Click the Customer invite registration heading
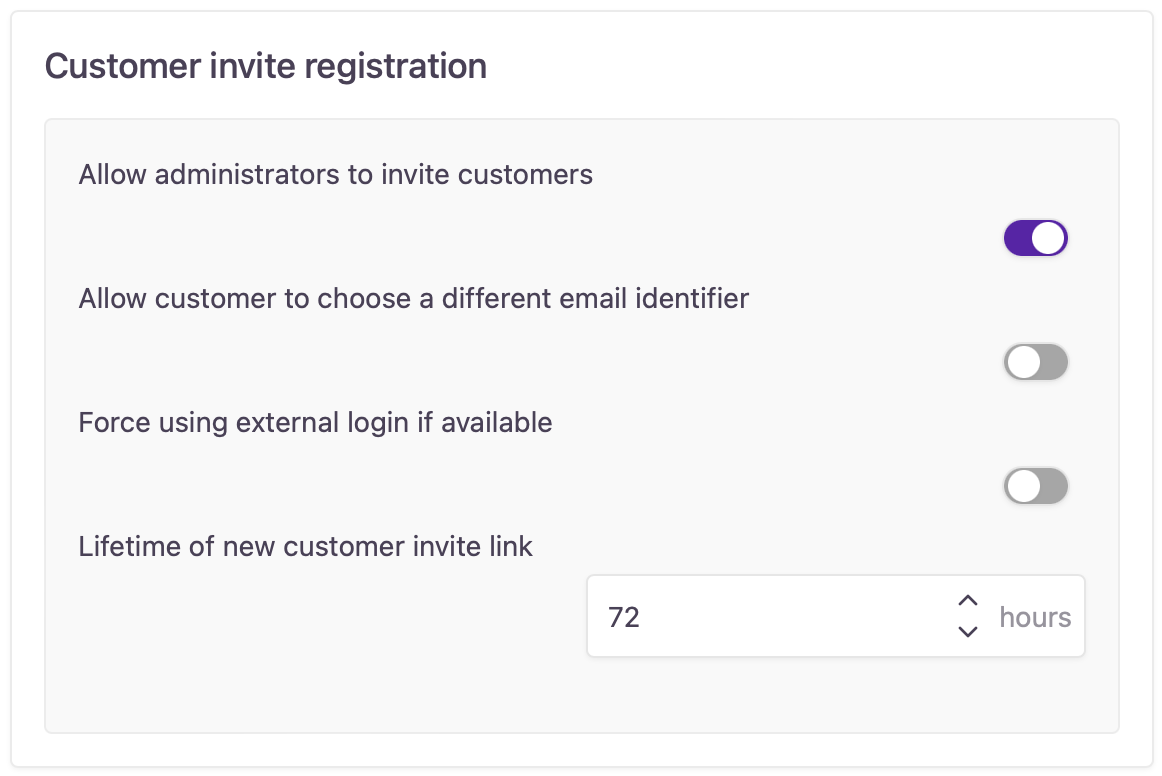The height and width of the screenshot is (776, 1162). (266, 66)
